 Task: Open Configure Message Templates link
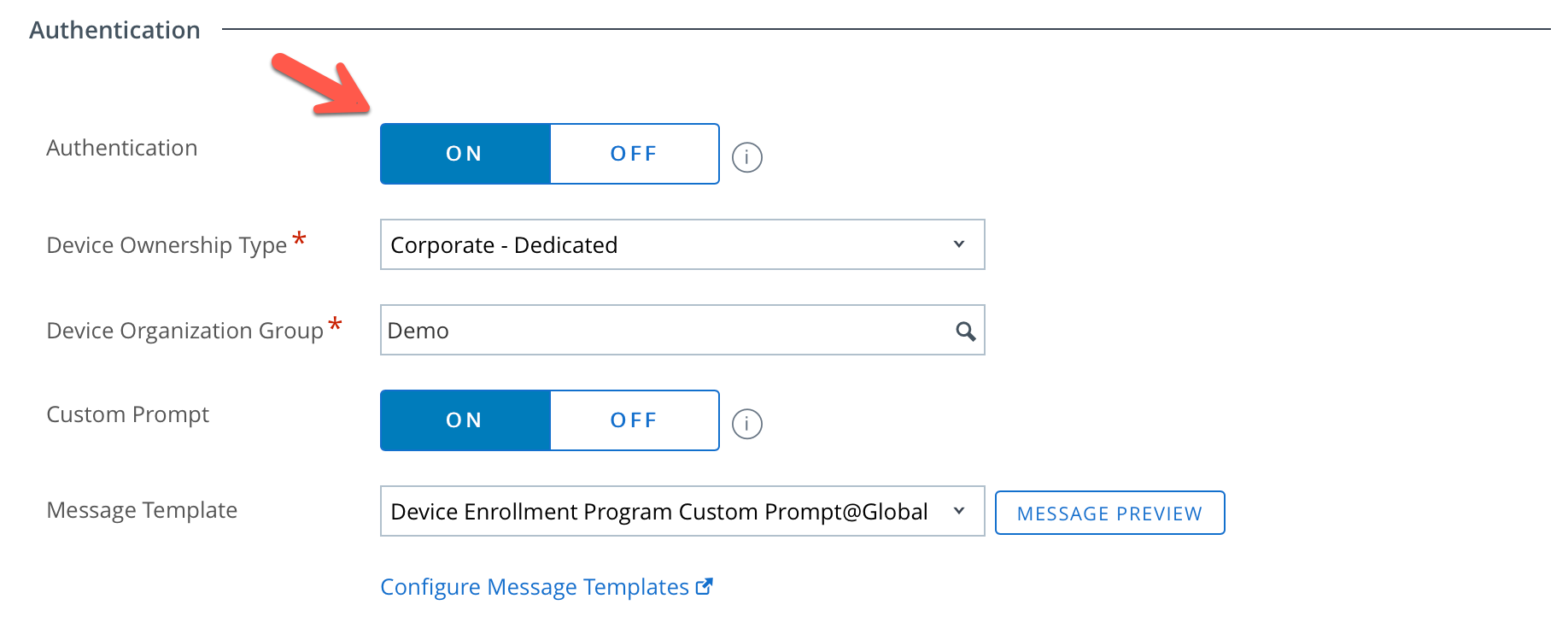tap(535, 587)
